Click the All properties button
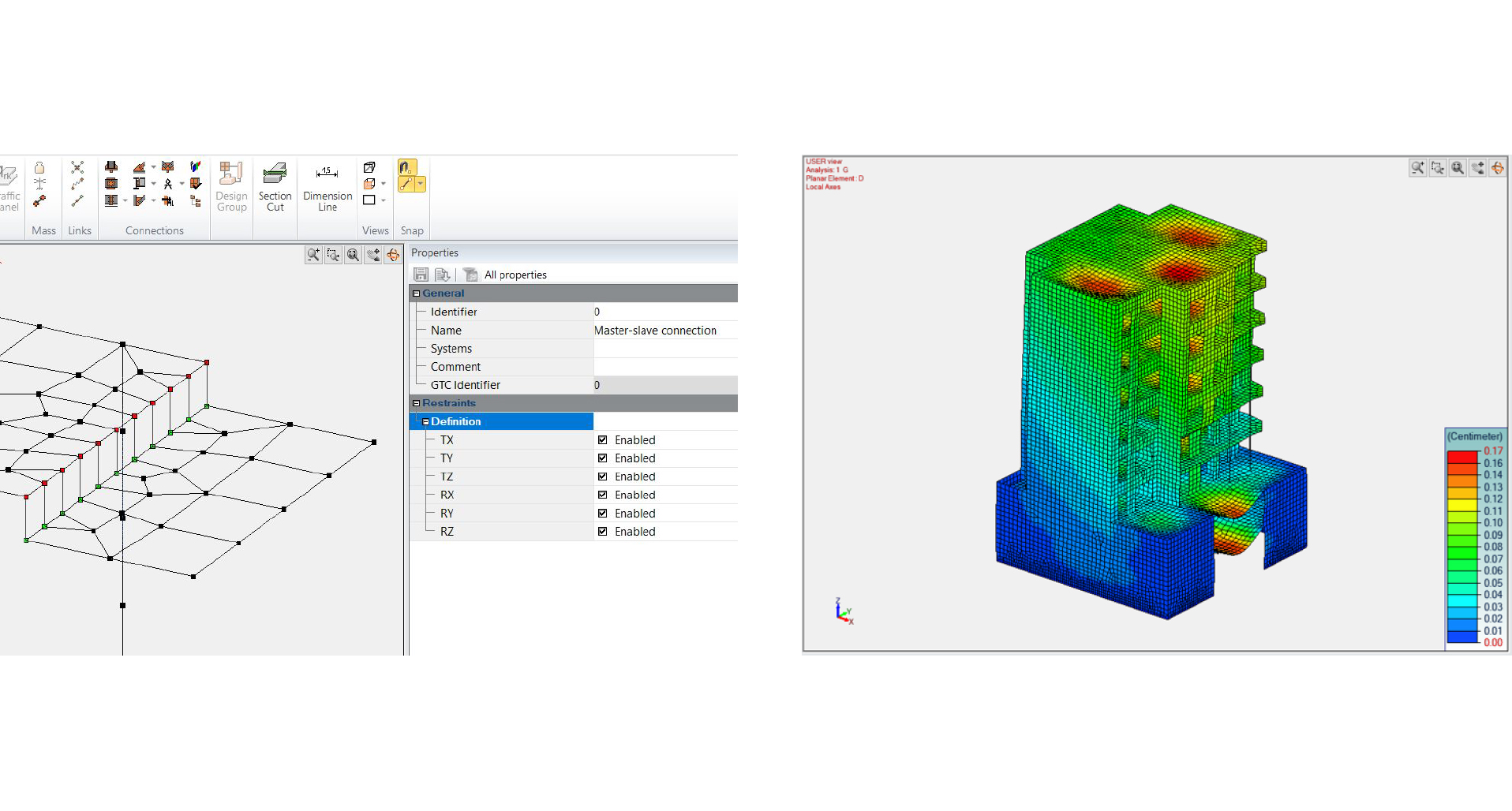The image size is (1512, 811). pos(515,275)
